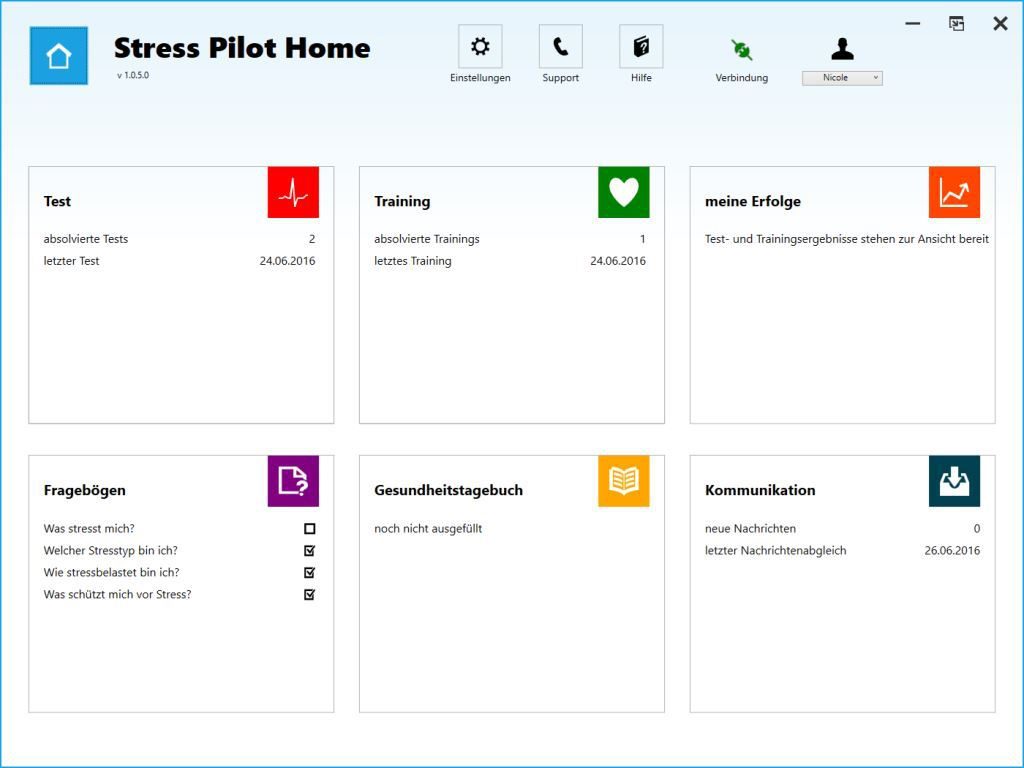Click the green Verbindung plug icon

click(x=741, y=49)
